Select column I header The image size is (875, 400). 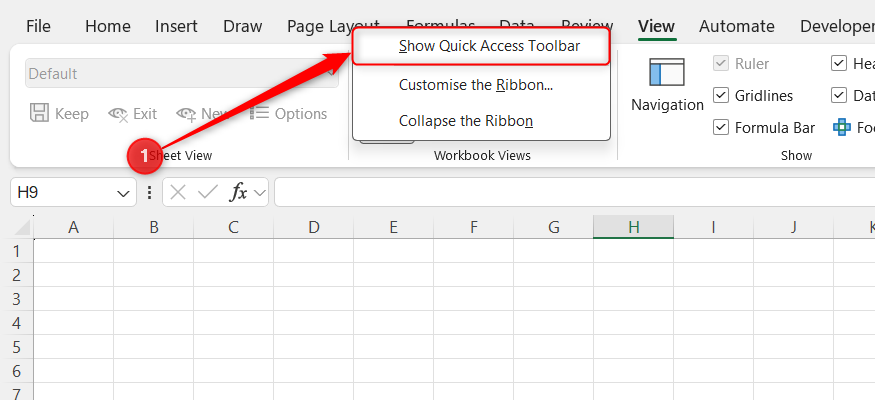coord(713,228)
